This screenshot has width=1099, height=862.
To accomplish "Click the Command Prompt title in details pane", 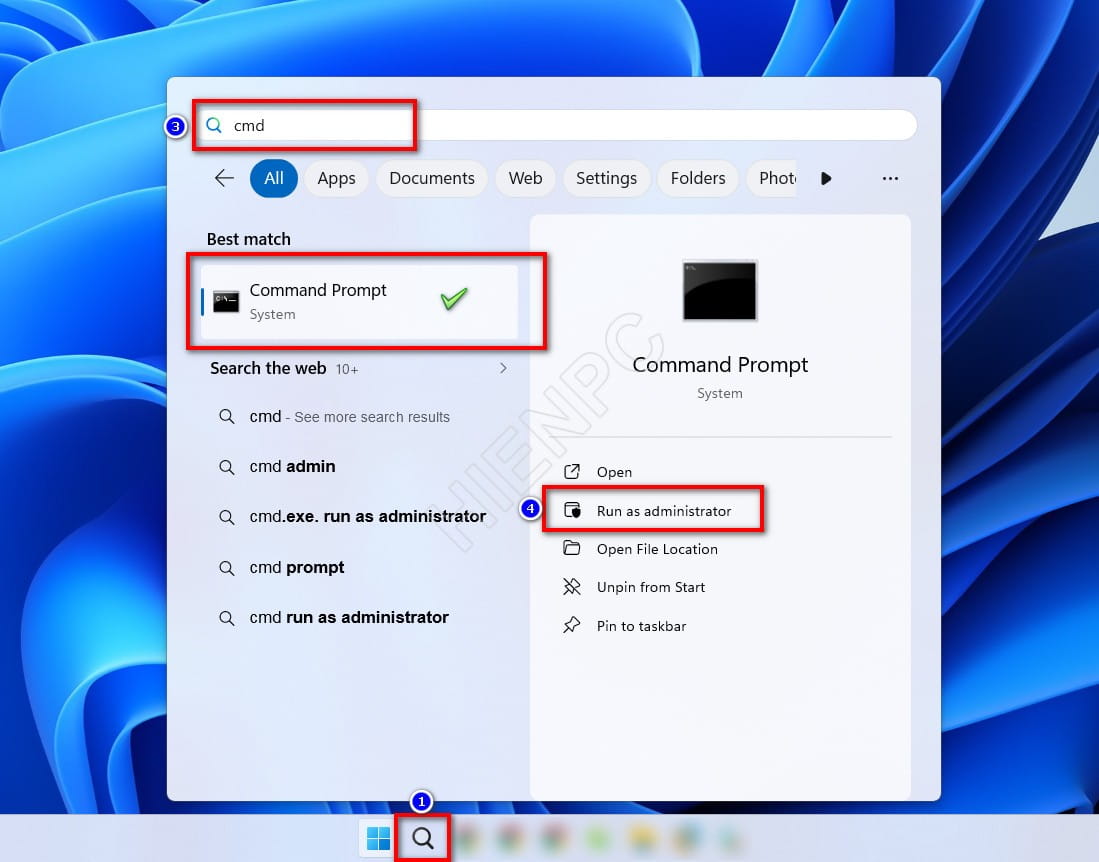I will [720, 364].
